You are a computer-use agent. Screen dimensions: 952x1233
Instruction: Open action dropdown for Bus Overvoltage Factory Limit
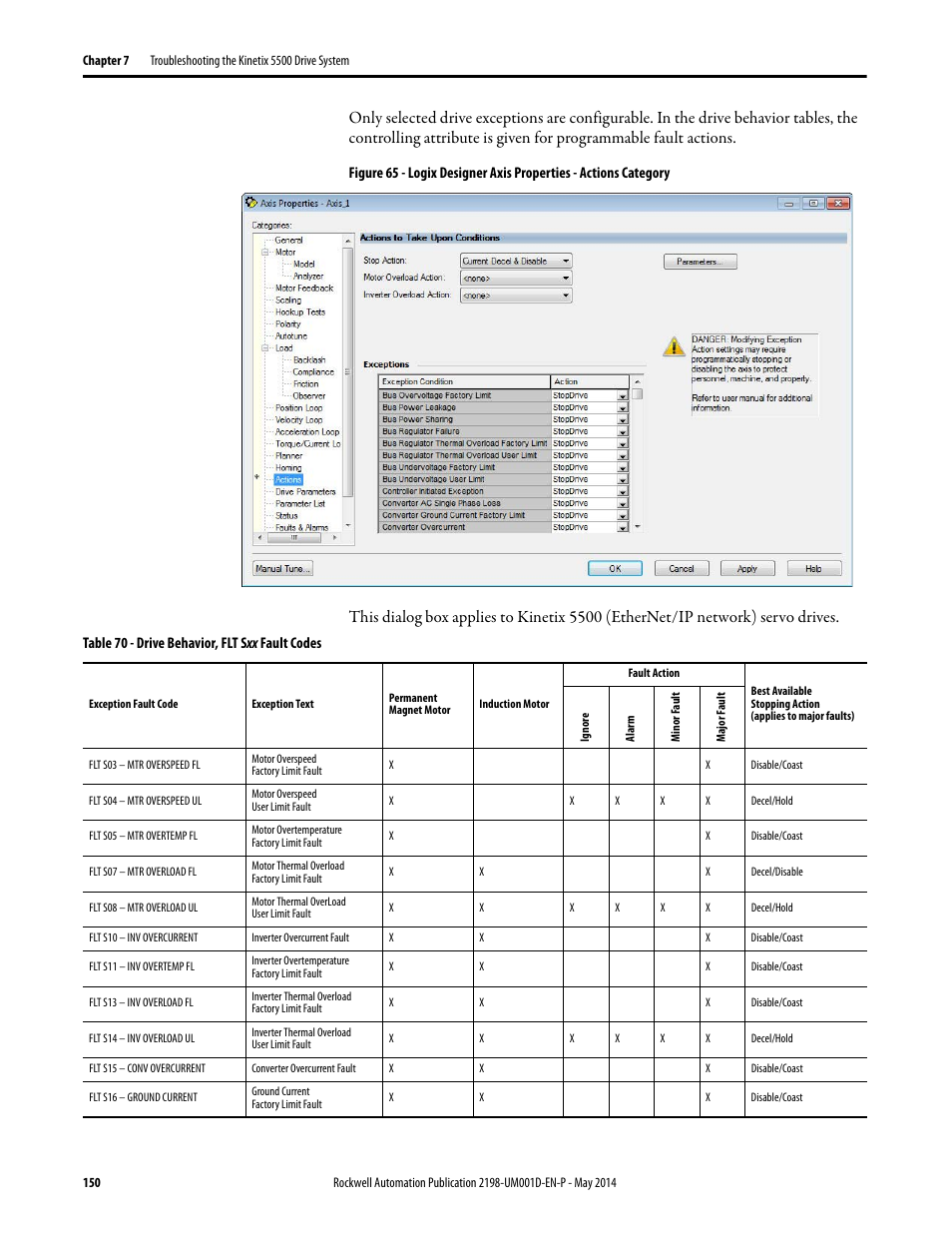tap(623, 394)
